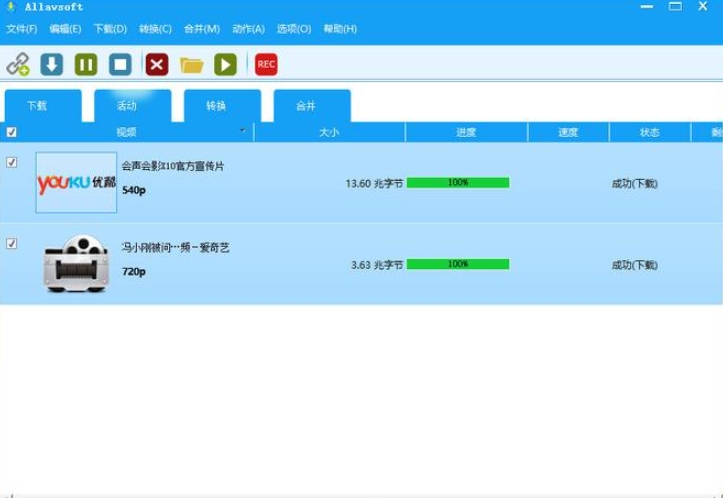Click the title 冯小刚被问…频－爱奇艺
This screenshot has height=498, width=723.
tap(176, 248)
